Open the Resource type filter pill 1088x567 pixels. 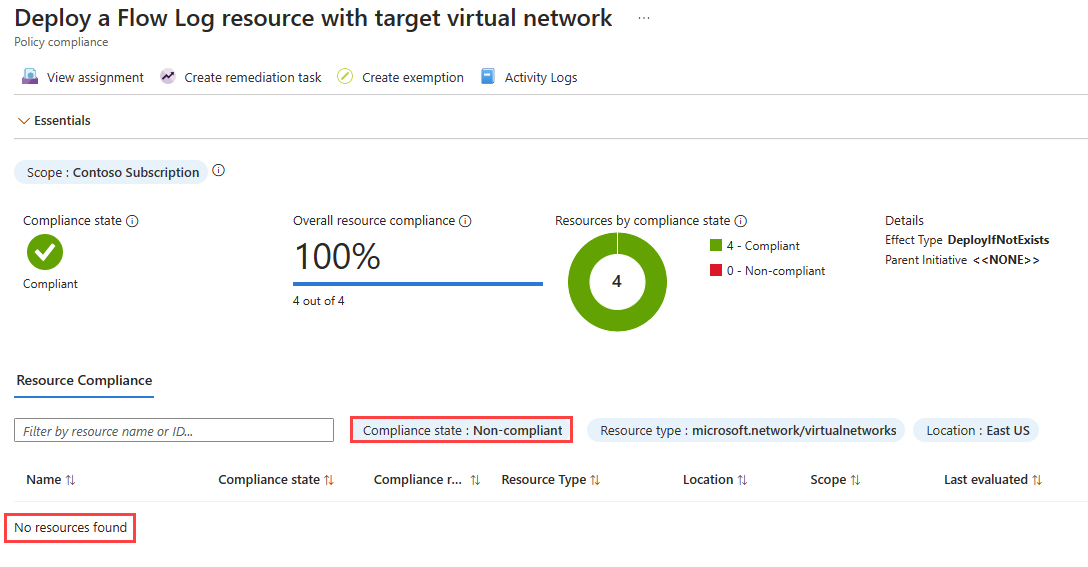pos(746,431)
